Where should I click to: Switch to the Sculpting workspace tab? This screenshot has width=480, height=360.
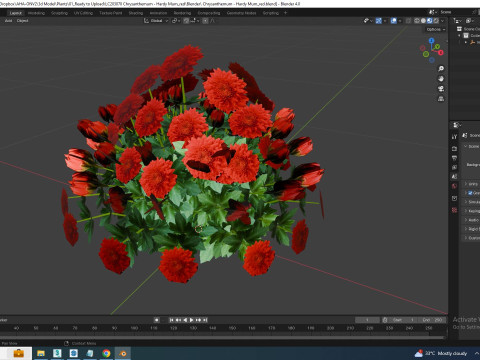point(59,13)
